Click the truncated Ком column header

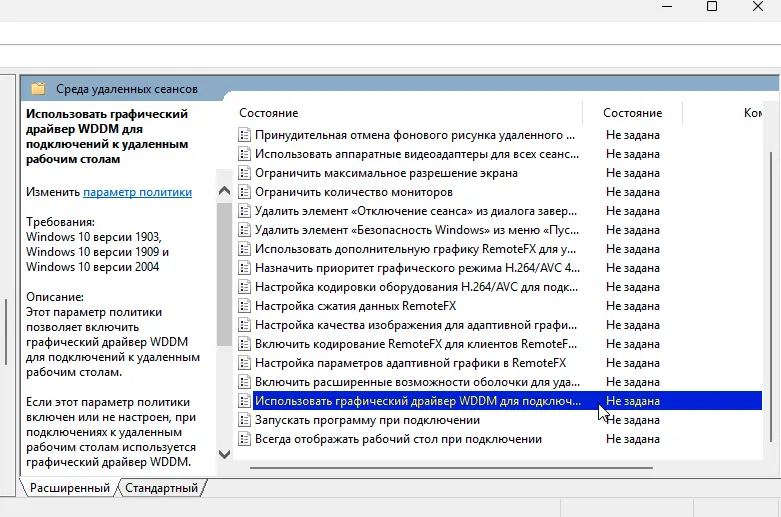point(752,113)
